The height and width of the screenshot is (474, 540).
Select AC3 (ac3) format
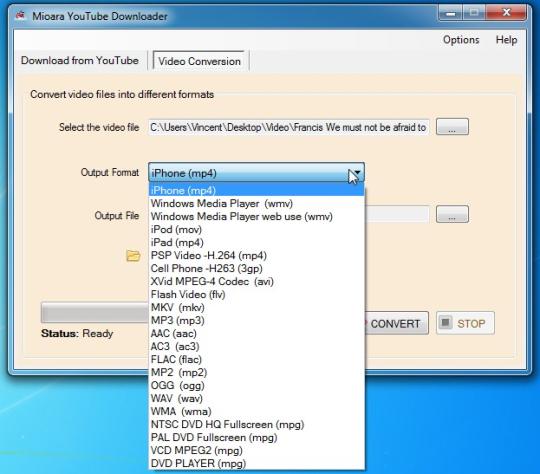257,346
